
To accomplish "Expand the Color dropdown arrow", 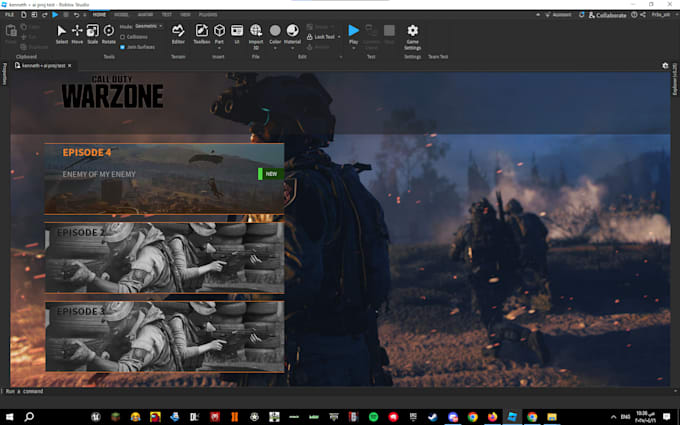I will (275, 48).
